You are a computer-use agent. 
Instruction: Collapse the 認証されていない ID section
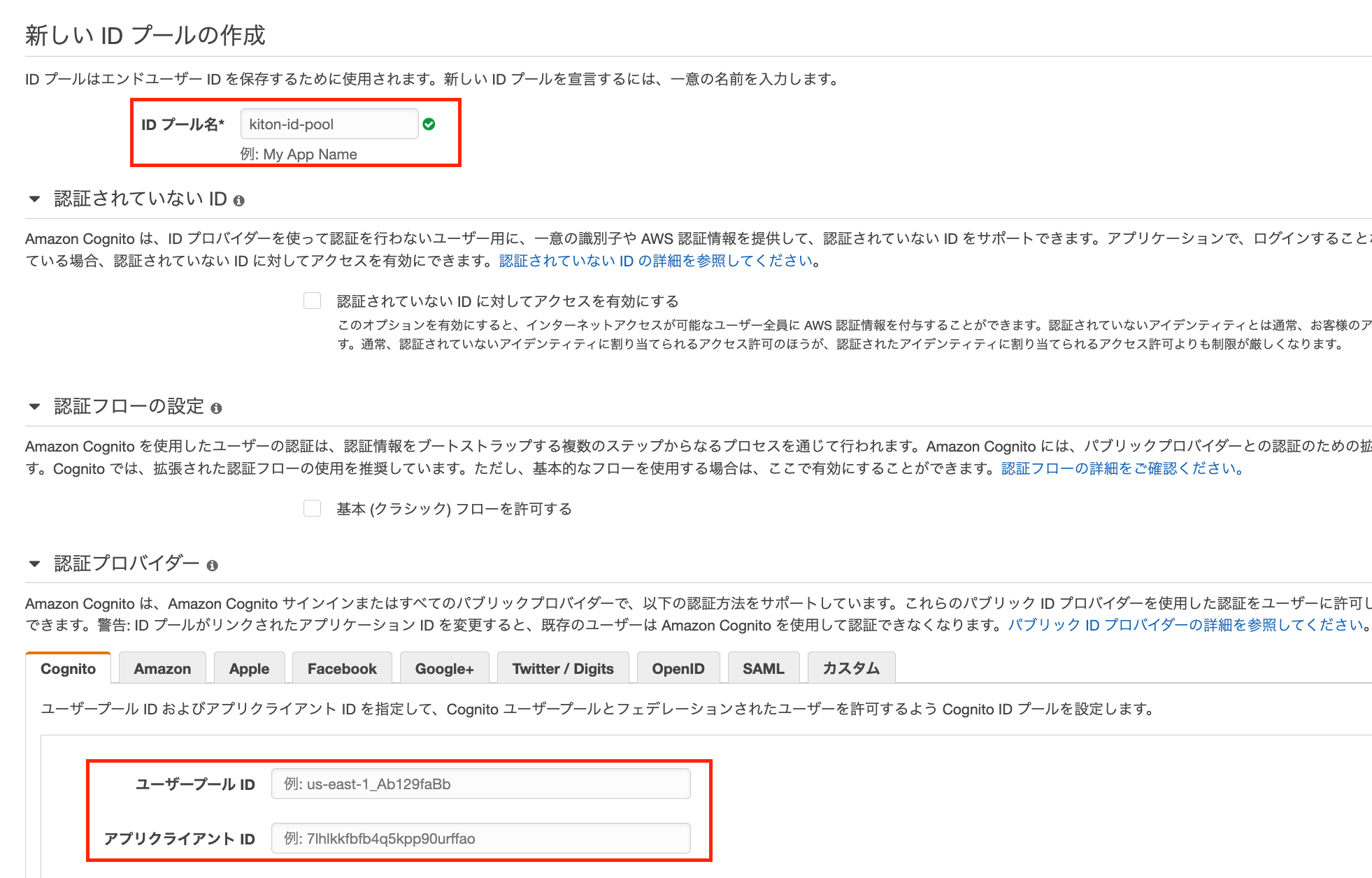point(34,199)
